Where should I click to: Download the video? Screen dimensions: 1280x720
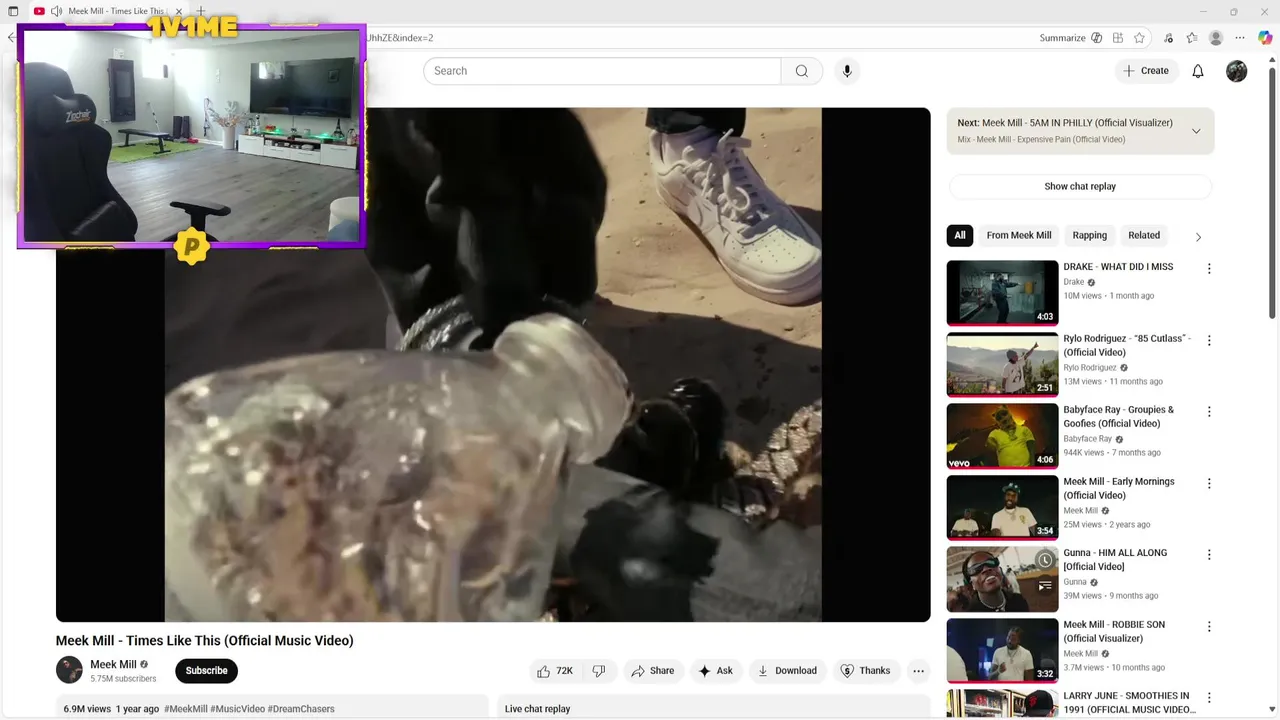[787, 671]
